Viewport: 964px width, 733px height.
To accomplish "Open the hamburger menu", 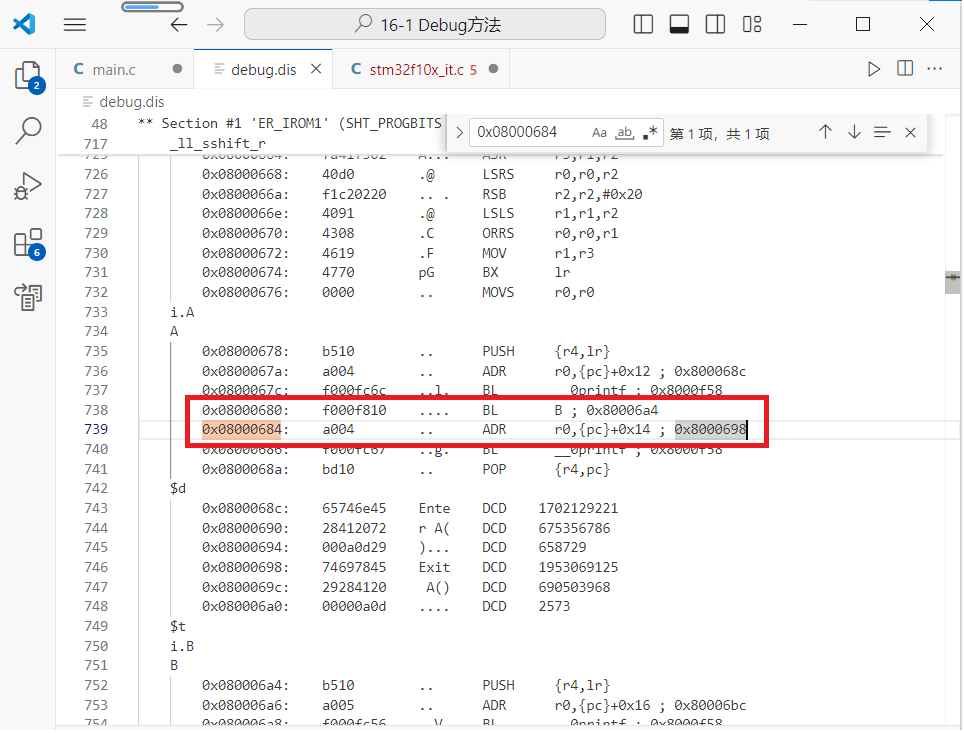I will coord(74,24).
